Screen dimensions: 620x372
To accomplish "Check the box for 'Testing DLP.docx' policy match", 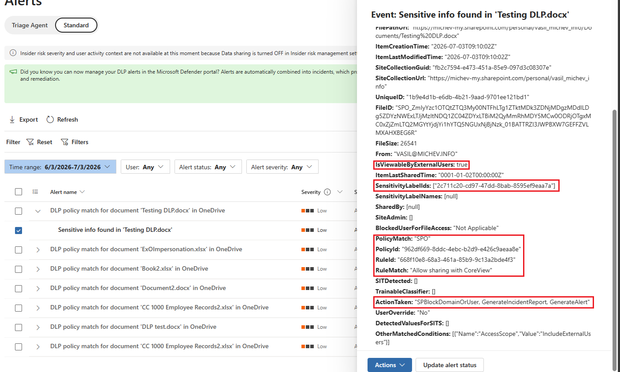I will [x=19, y=211].
